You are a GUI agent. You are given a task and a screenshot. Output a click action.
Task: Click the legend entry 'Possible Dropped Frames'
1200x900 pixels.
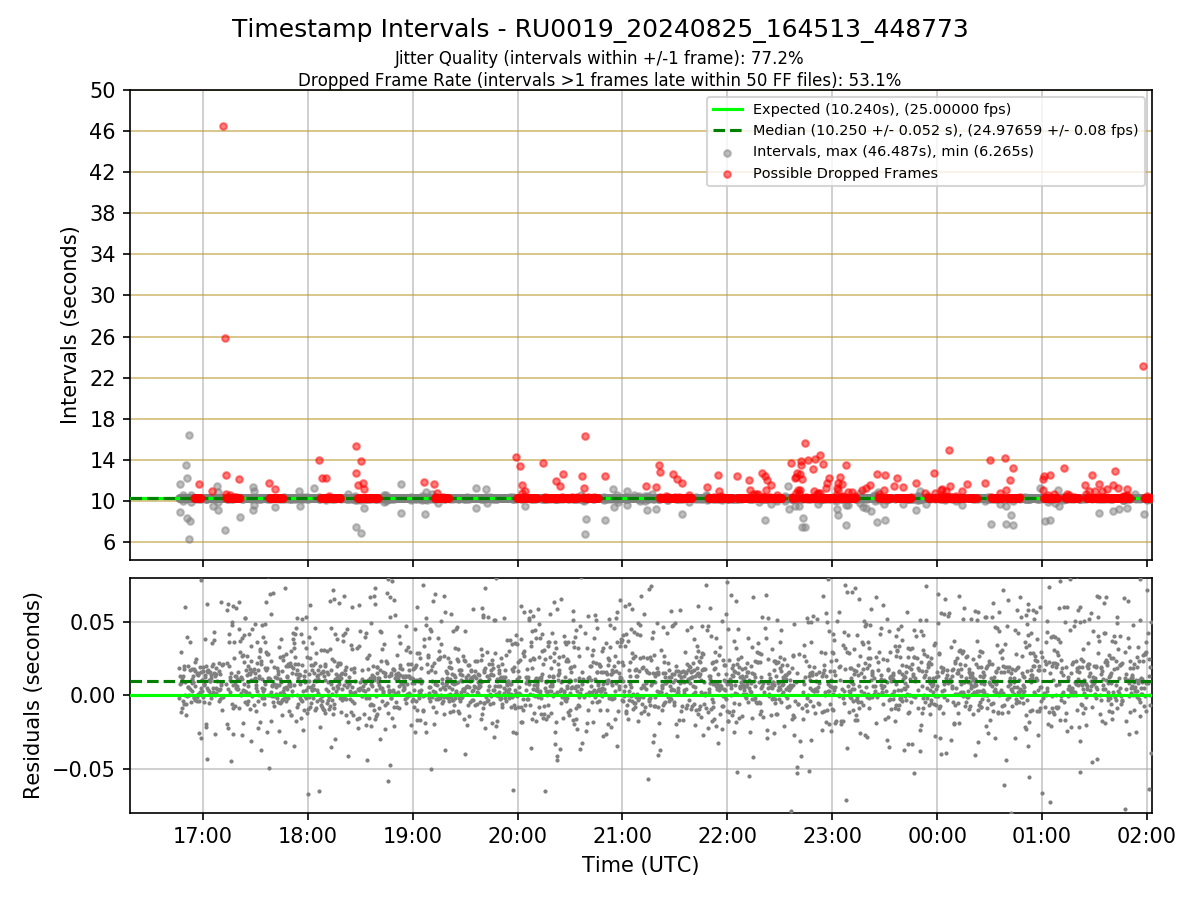coord(845,173)
